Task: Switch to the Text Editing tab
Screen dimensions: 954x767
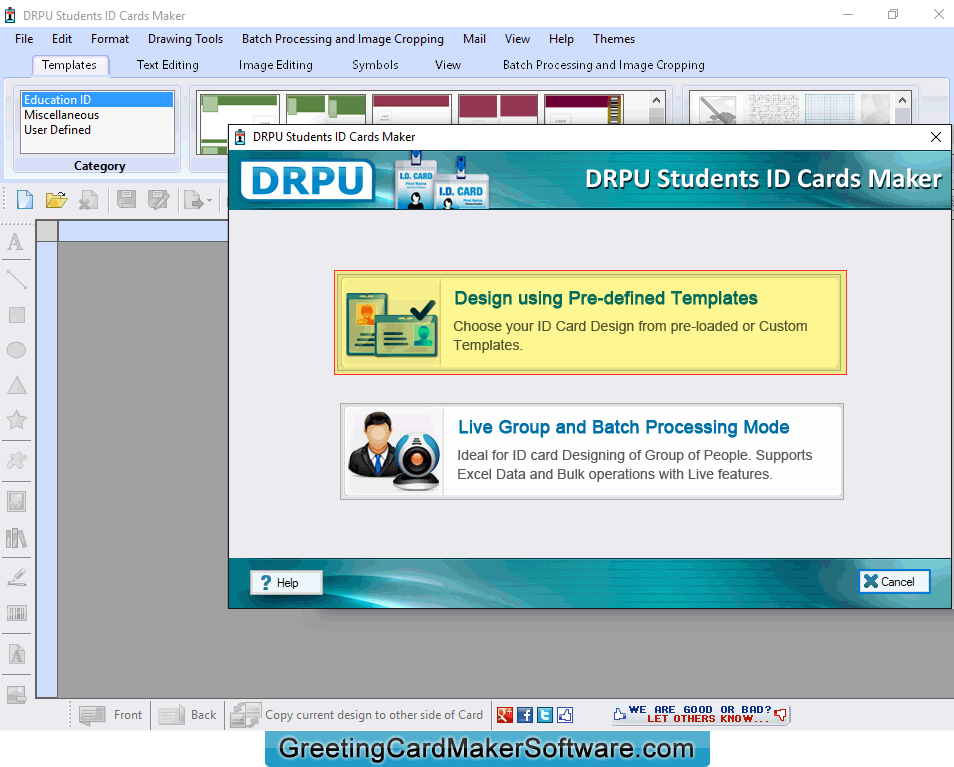Action: coord(167,65)
